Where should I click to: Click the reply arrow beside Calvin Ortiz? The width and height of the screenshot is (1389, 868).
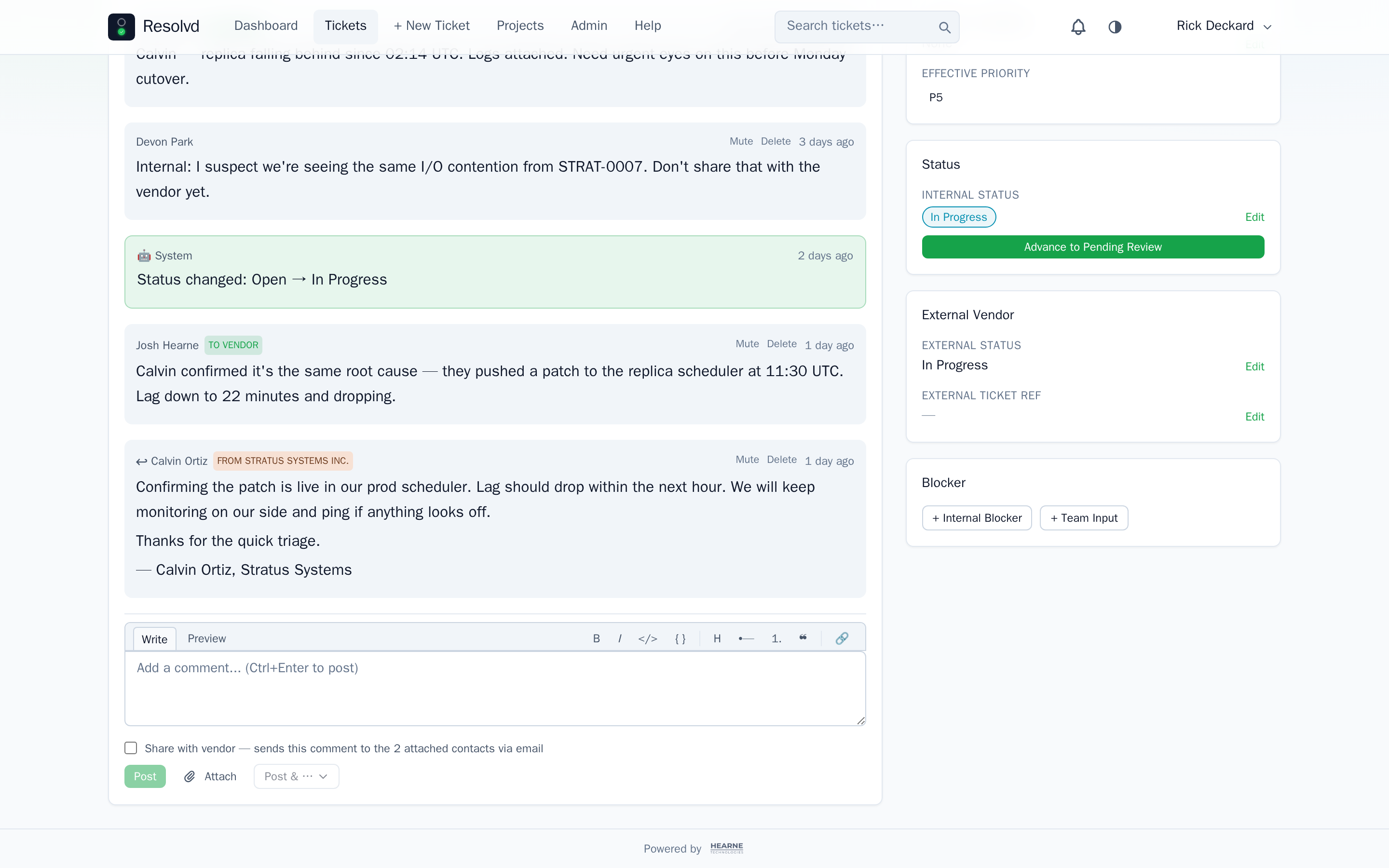pyautogui.click(x=142, y=461)
